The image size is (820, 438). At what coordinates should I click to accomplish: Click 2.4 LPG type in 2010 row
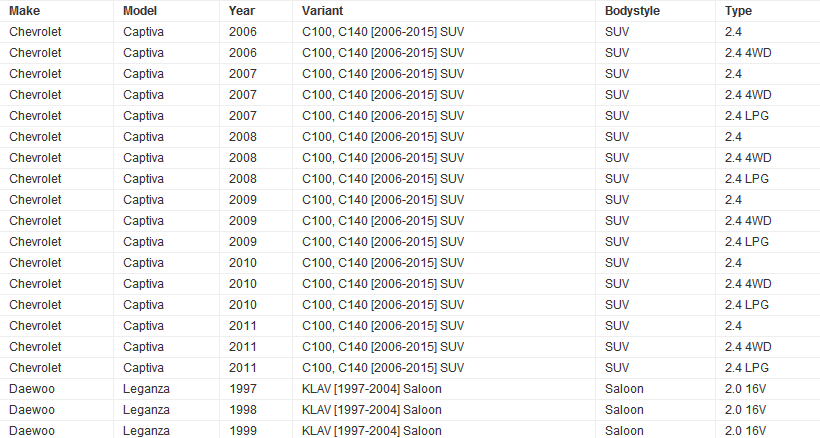point(747,304)
